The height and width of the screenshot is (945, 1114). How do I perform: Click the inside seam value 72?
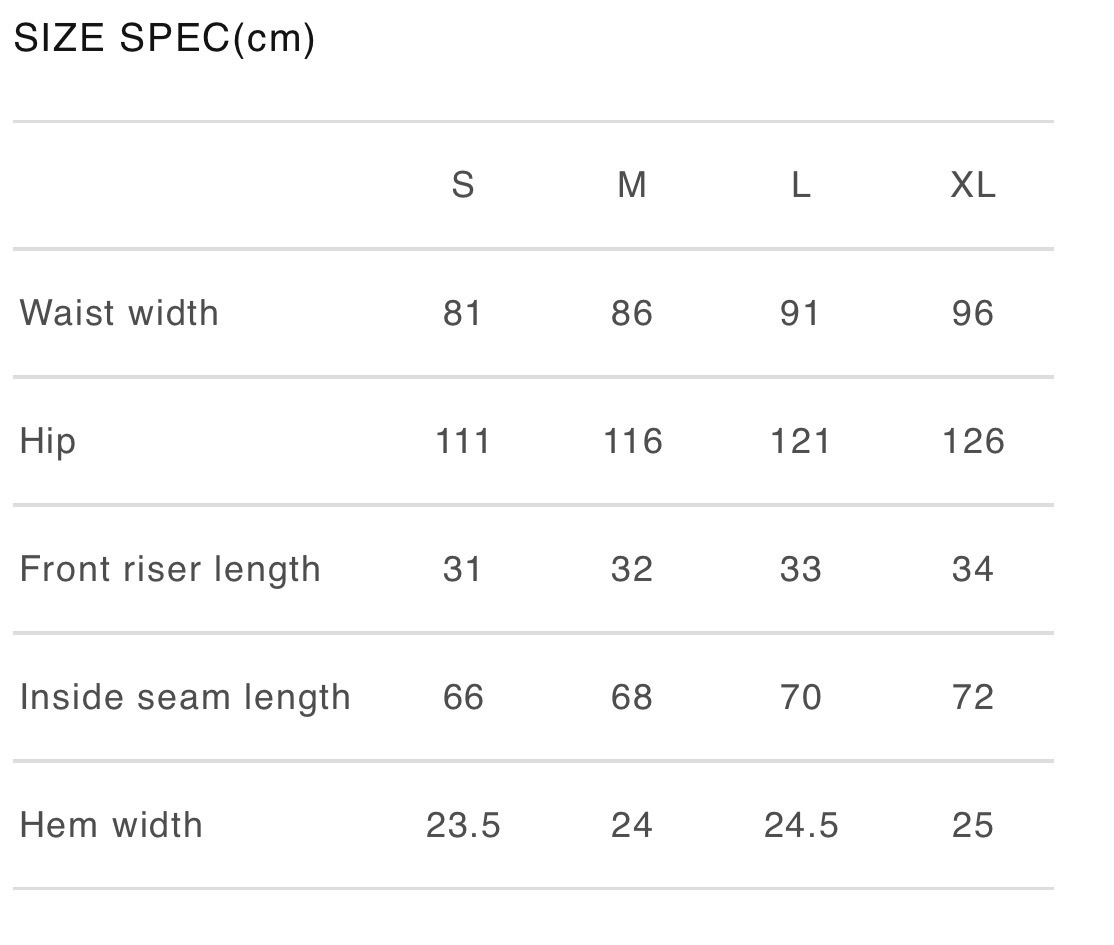(973, 697)
